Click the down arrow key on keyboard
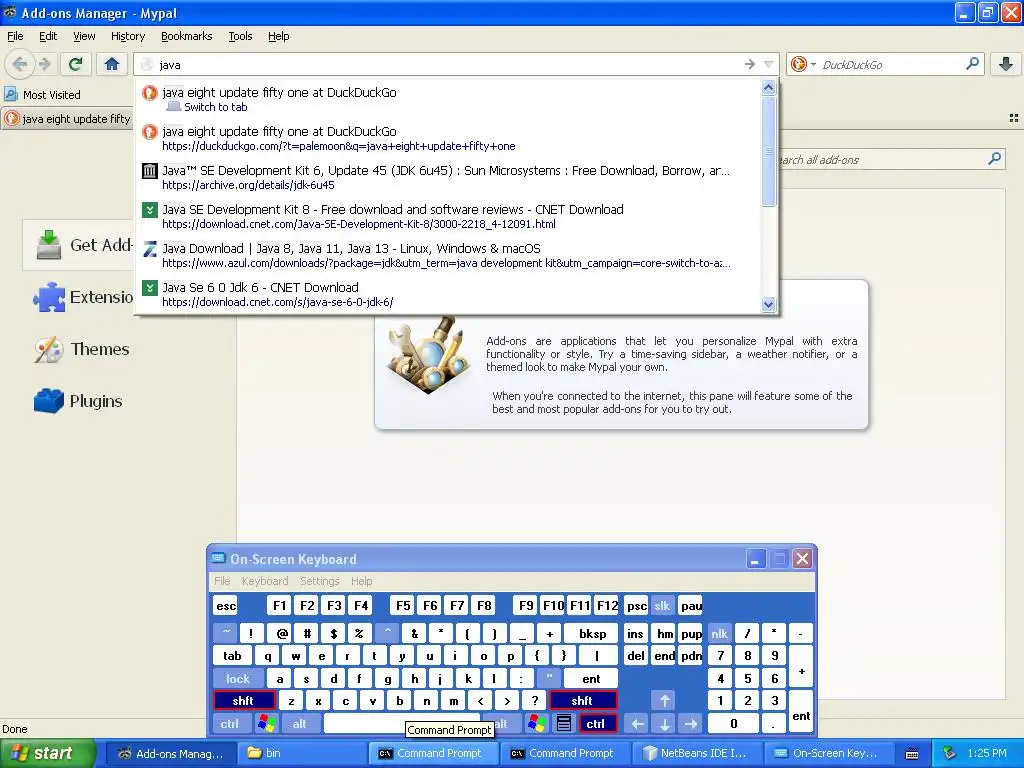 (x=664, y=724)
